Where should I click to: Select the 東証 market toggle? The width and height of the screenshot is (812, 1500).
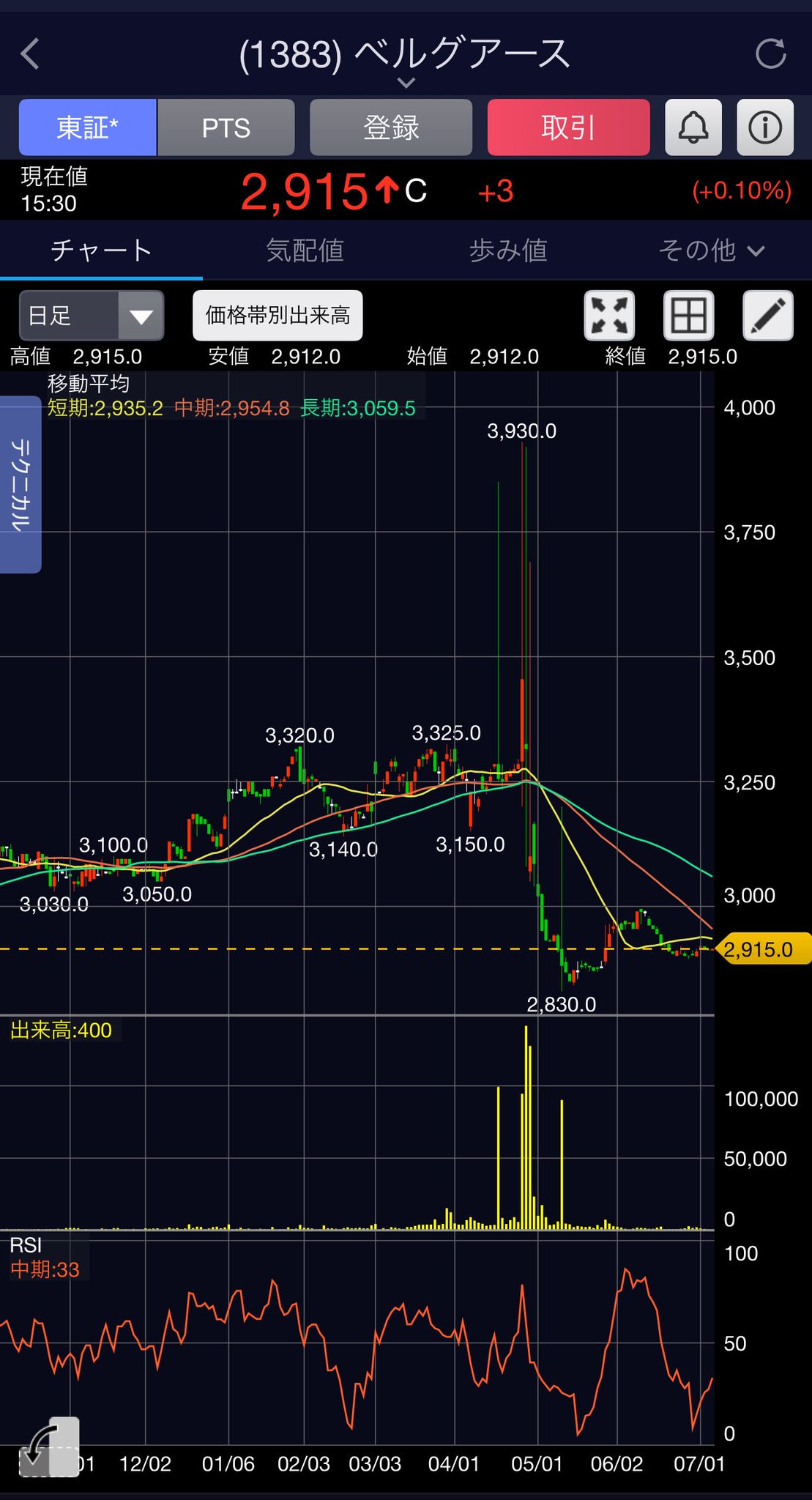point(88,127)
